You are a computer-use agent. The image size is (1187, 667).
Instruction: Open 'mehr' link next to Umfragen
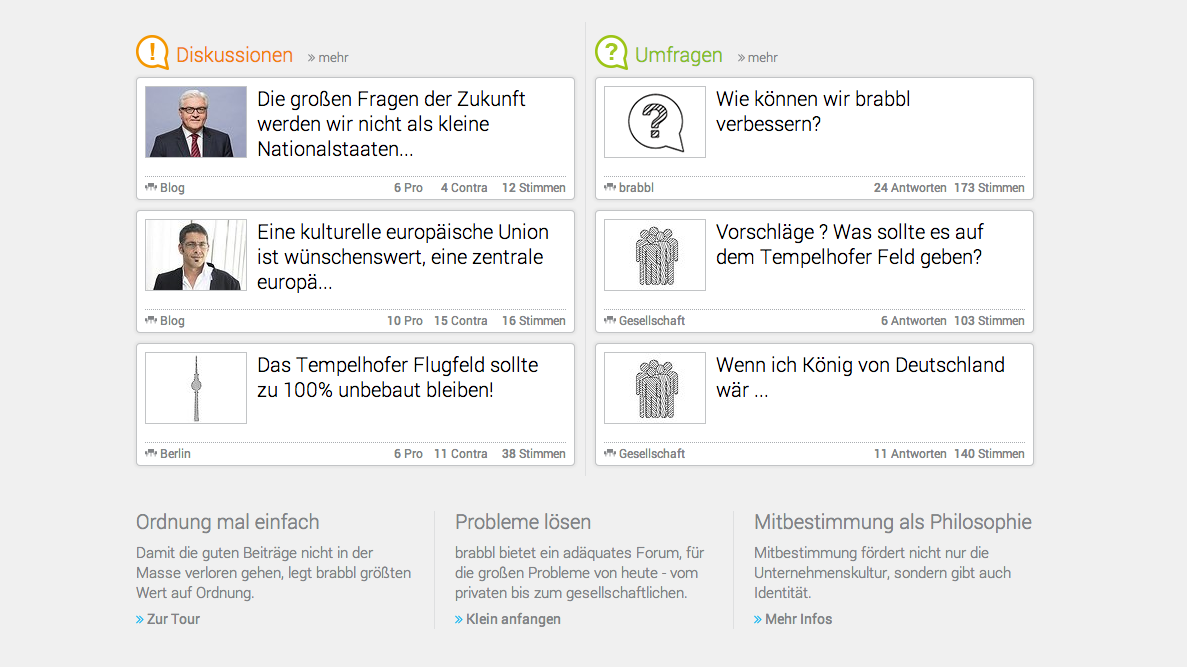tap(757, 58)
